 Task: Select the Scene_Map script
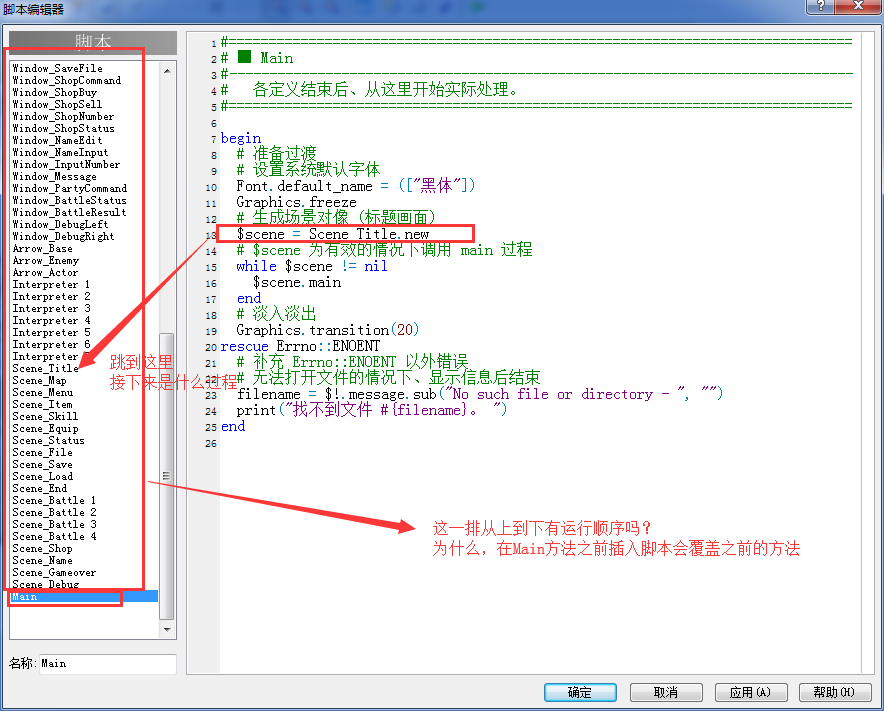39,381
